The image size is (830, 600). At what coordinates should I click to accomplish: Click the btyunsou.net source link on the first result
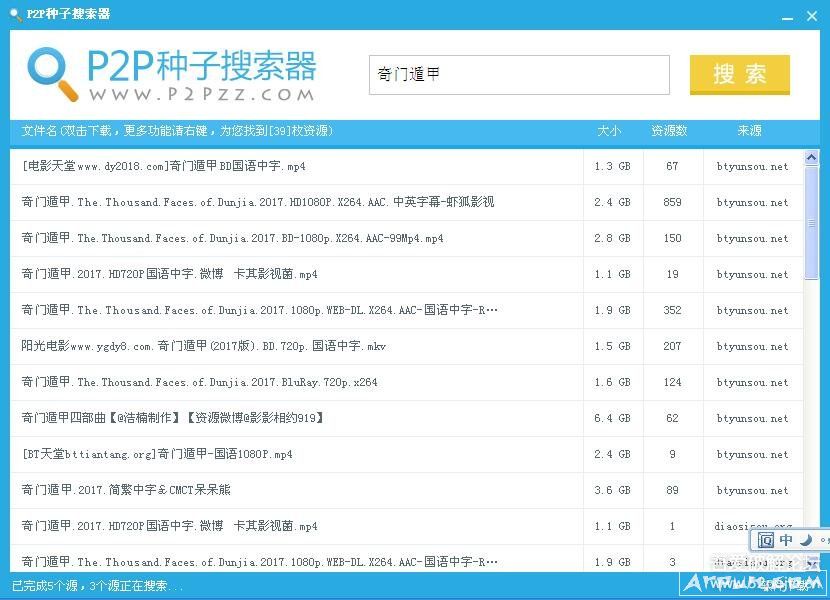point(753,166)
